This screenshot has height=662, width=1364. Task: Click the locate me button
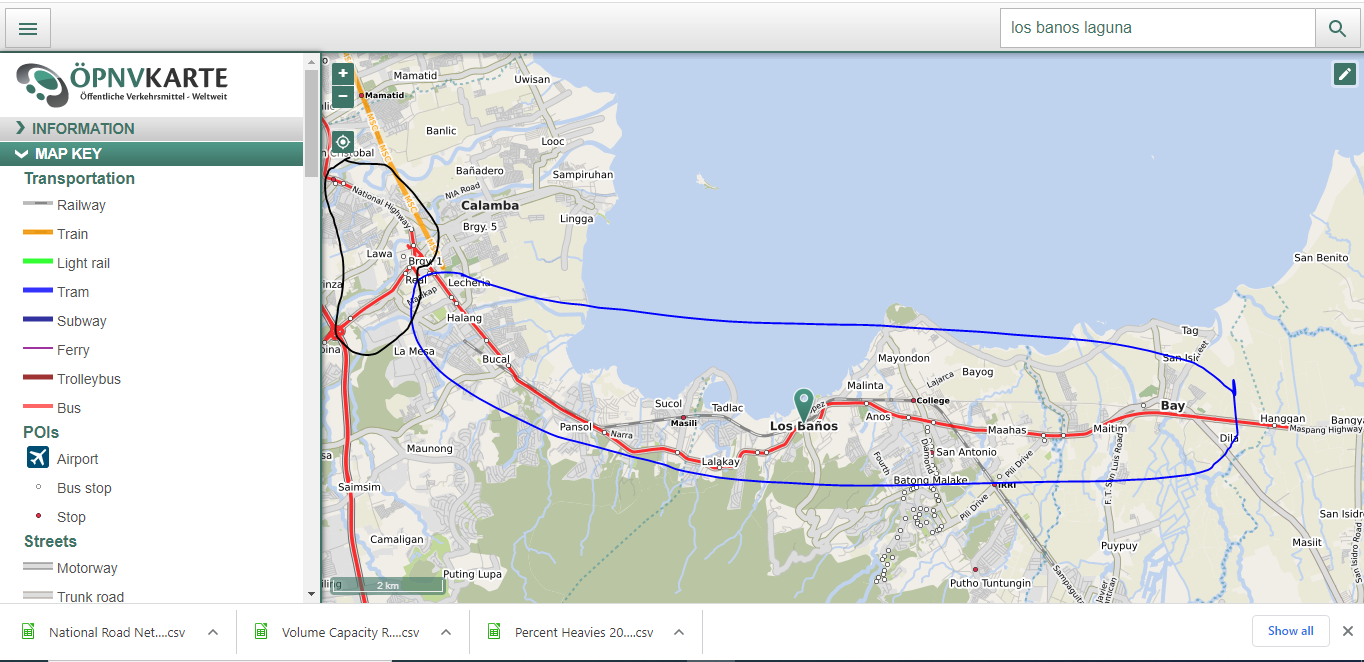point(343,142)
